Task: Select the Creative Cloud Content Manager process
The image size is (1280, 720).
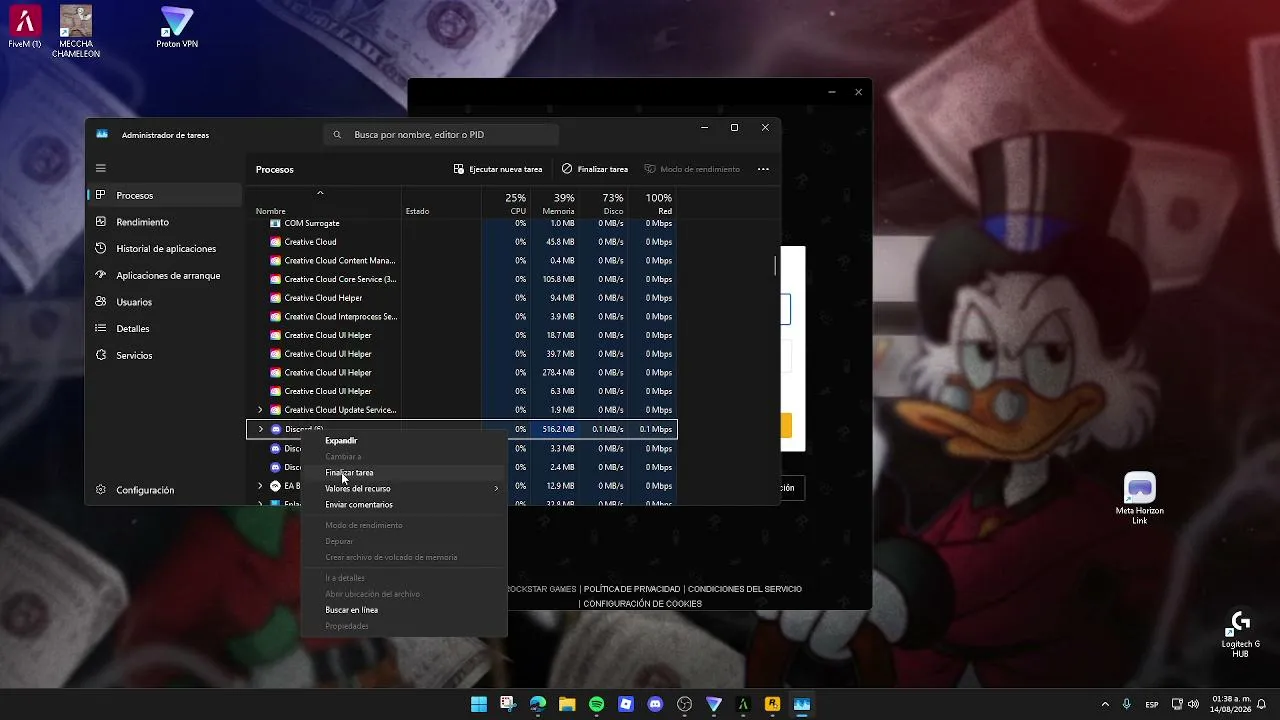Action: point(462,261)
